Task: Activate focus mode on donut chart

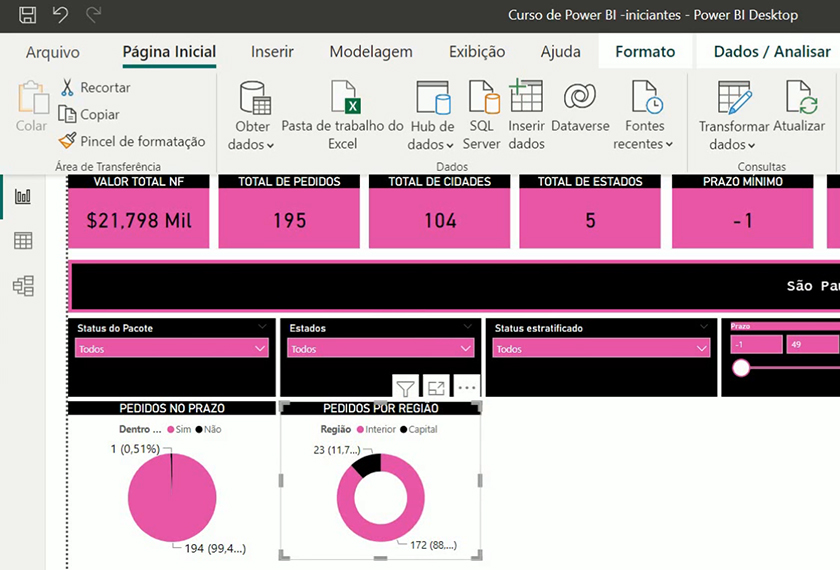Action: click(436, 387)
